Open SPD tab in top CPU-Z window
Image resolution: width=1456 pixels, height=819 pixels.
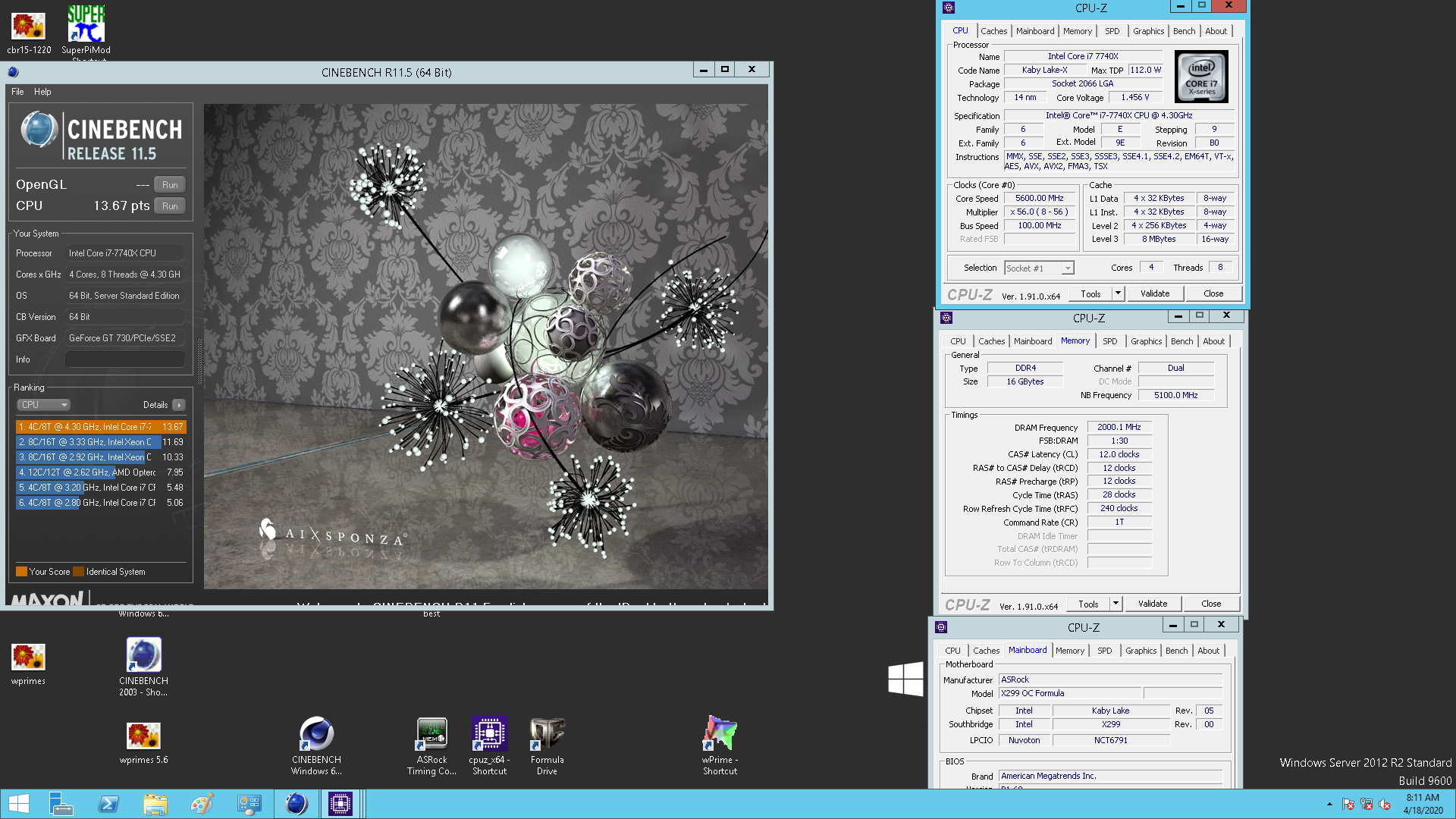pyautogui.click(x=1112, y=31)
